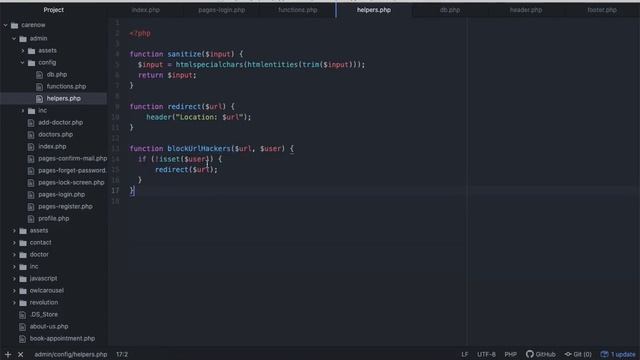Open the .DS_Store file

tap(44, 315)
